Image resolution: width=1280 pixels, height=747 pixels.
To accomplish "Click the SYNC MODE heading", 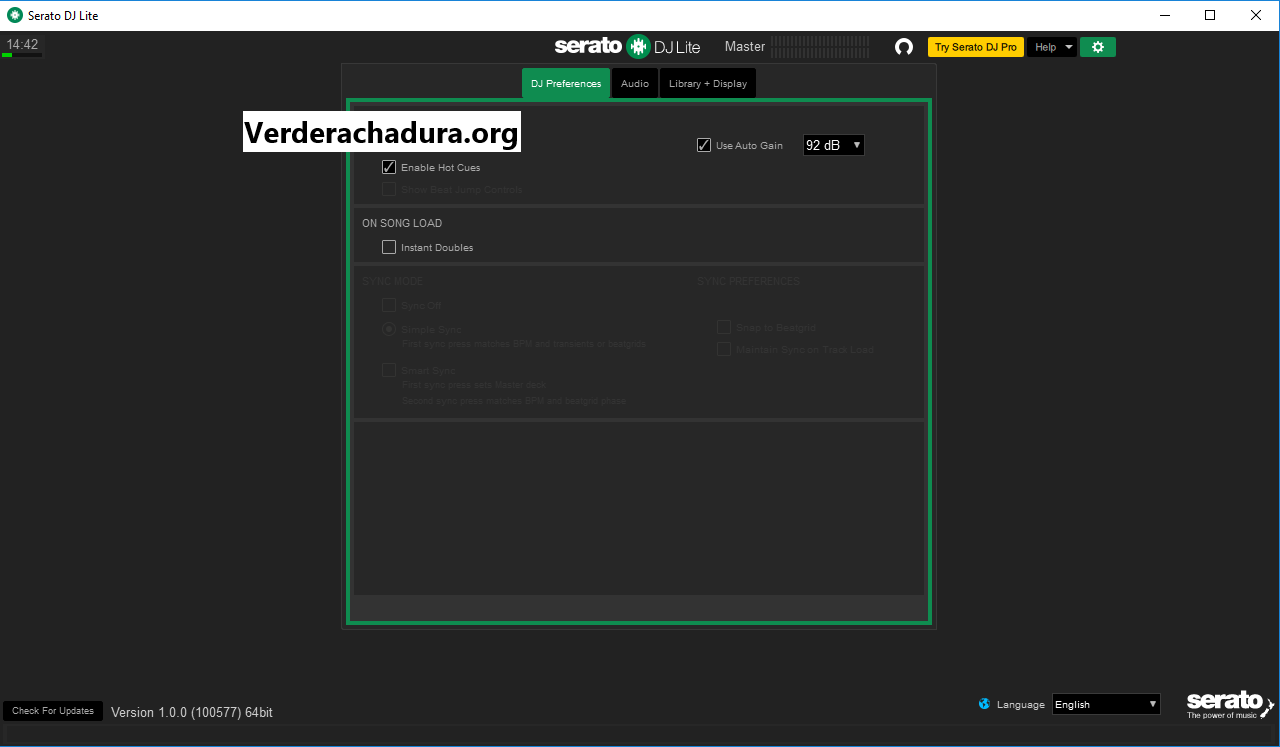I will 392,281.
